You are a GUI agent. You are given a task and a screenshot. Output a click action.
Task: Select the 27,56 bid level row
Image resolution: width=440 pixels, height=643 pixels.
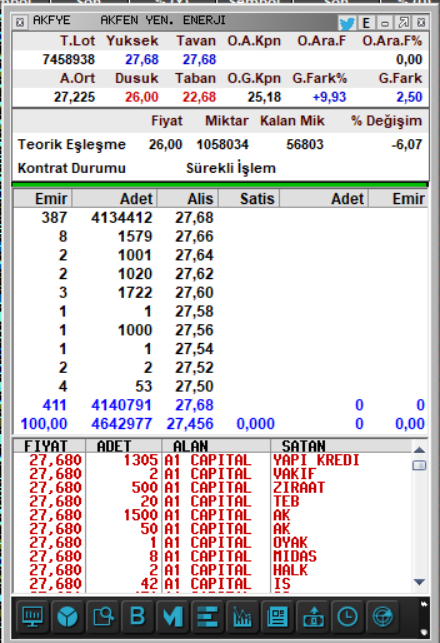pyautogui.click(x=221, y=330)
